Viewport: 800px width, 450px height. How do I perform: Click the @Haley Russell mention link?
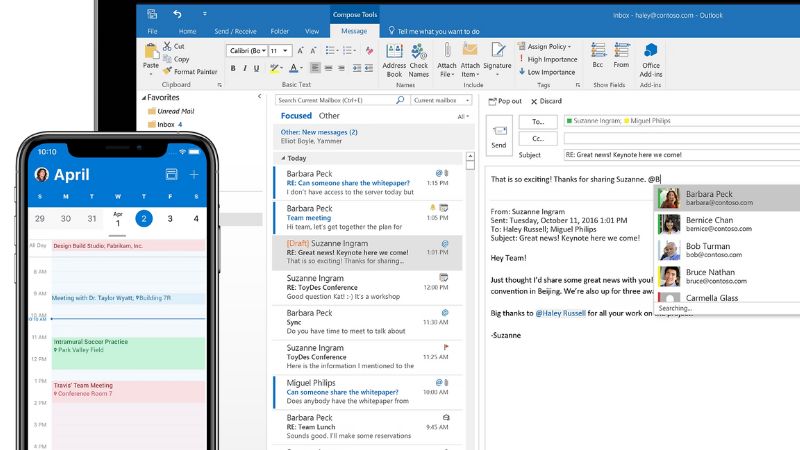click(560, 313)
